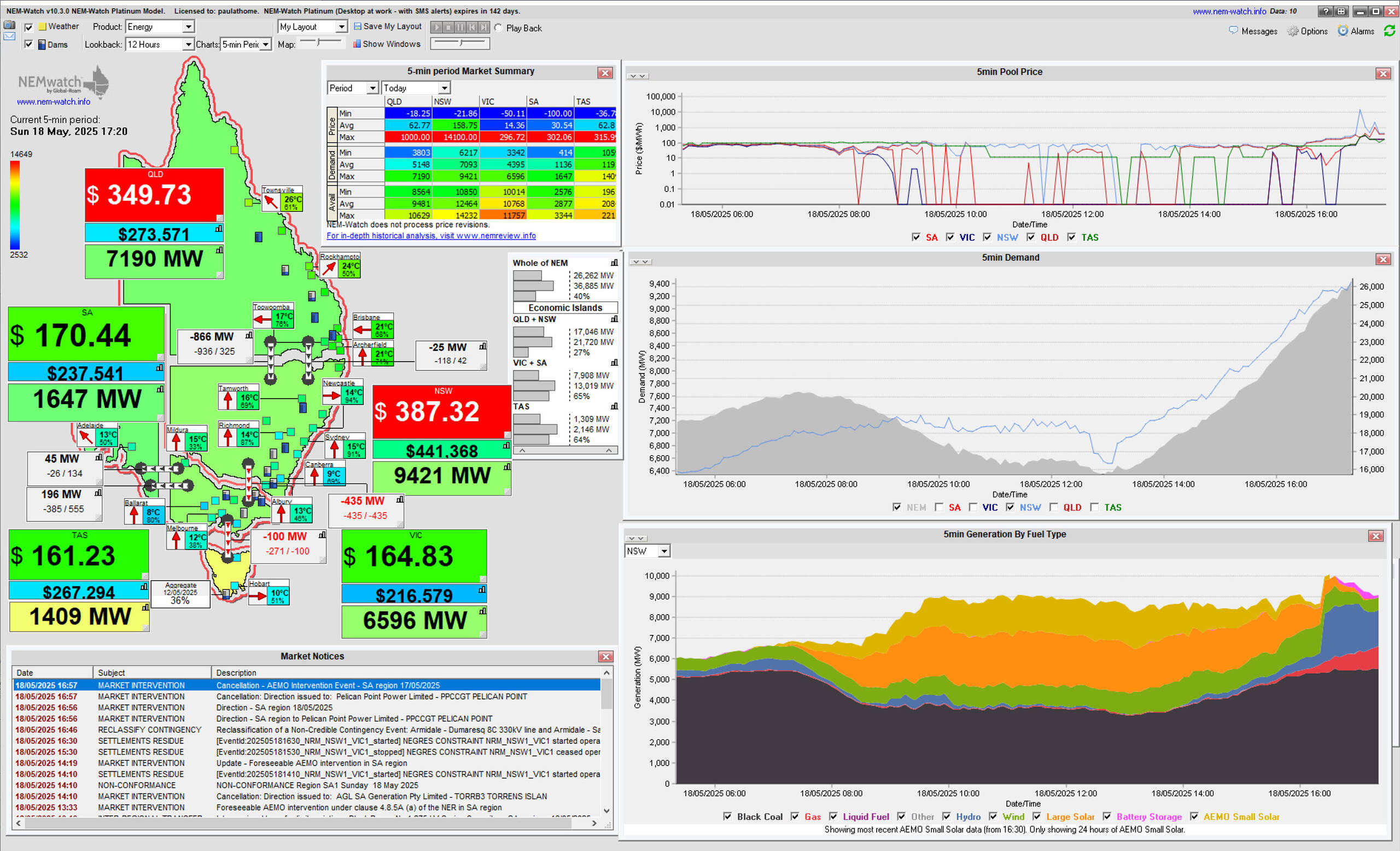The image size is (1400, 851).
Task: Click the playback pause button
Action: 460,27
